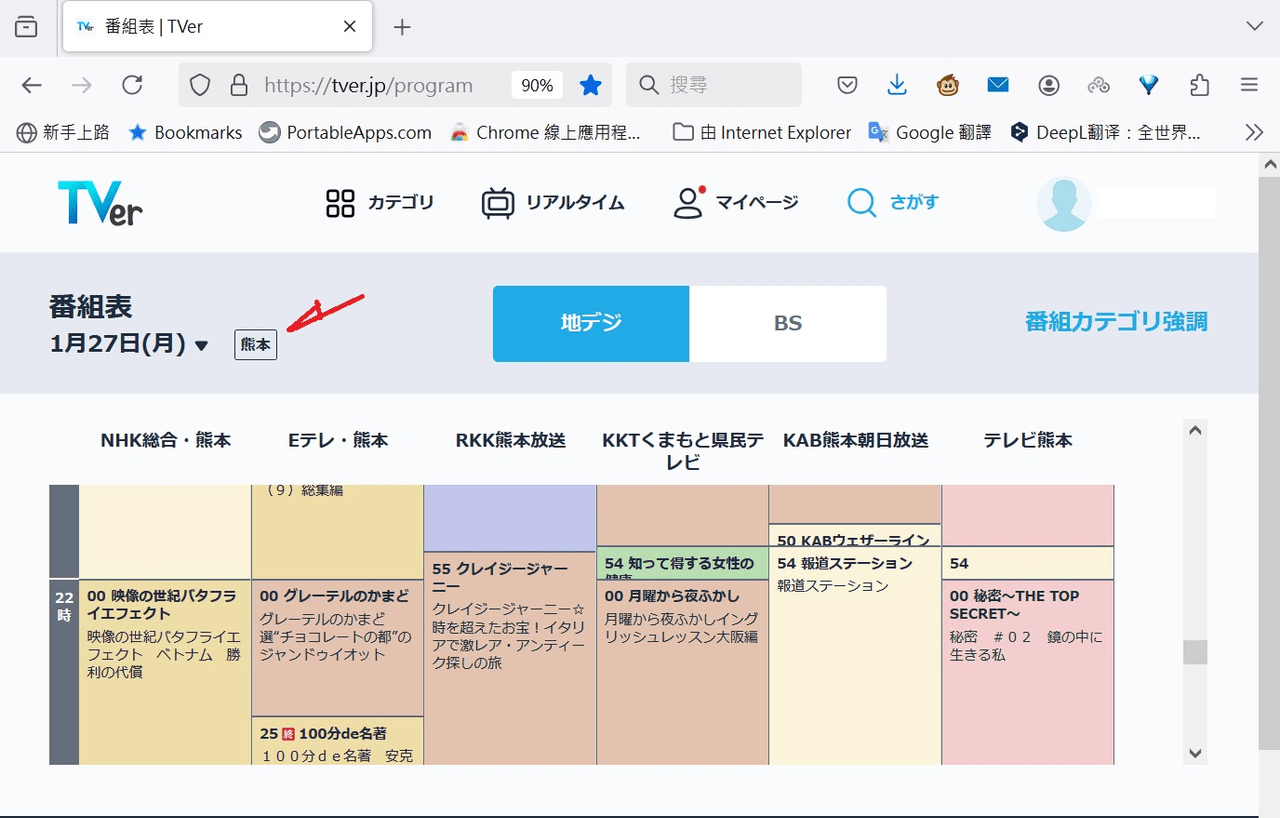The width and height of the screenshot is (1280, 818).
Task: Click the 熊本 region button
Action: (x=256, y=344)
